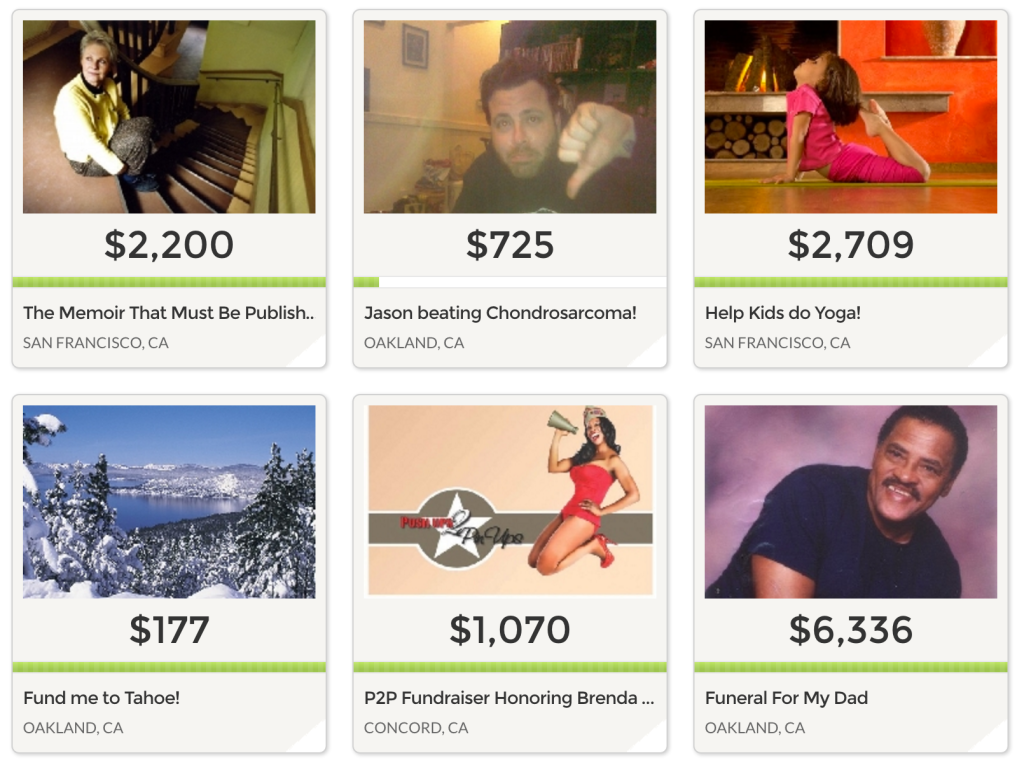1024x765 pixels.
Task: View the "Funeral For My Dad" fundraiser
Action: click(x=786, y=698)
